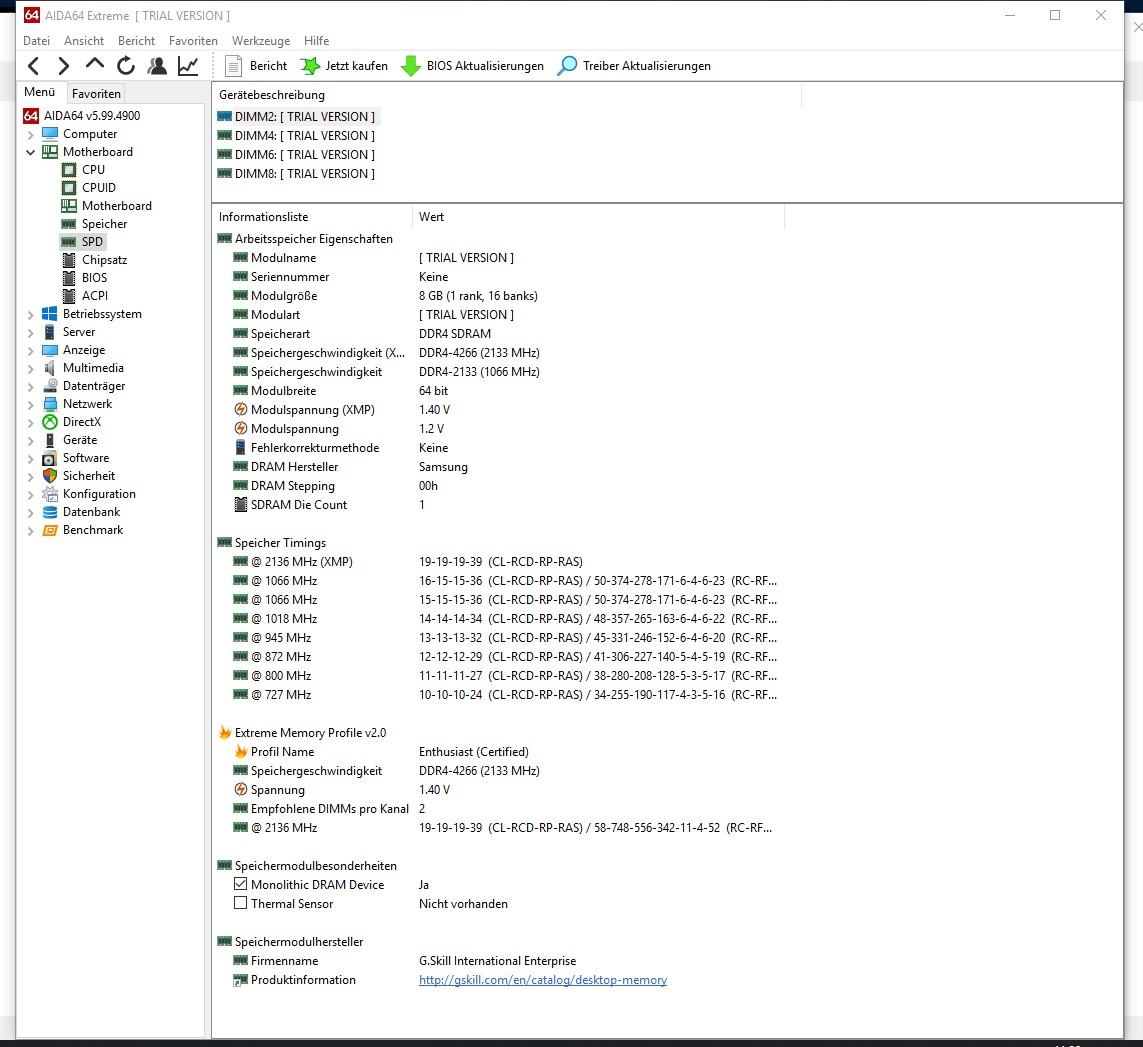Screen dimensions: 1143x1047
Task: Refresh the view with the reload icon
Action: [x=126, y=66]
